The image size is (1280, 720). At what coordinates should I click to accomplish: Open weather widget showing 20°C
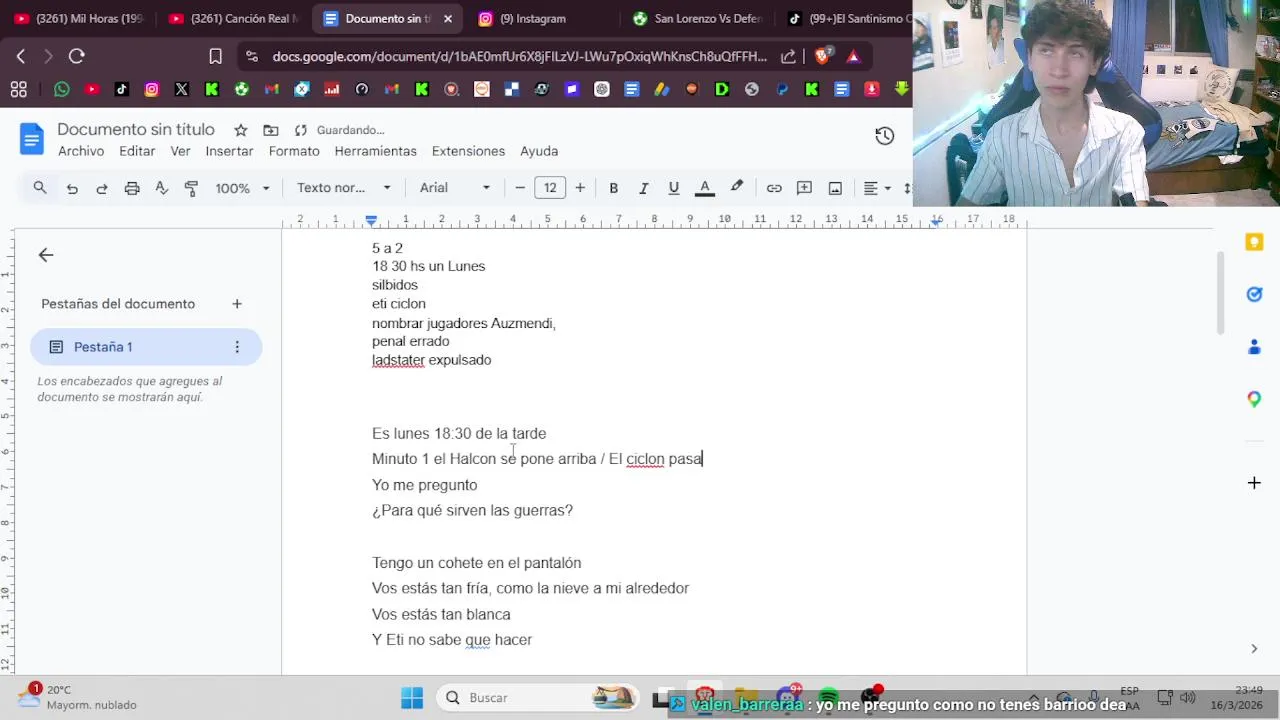[78, 697]
